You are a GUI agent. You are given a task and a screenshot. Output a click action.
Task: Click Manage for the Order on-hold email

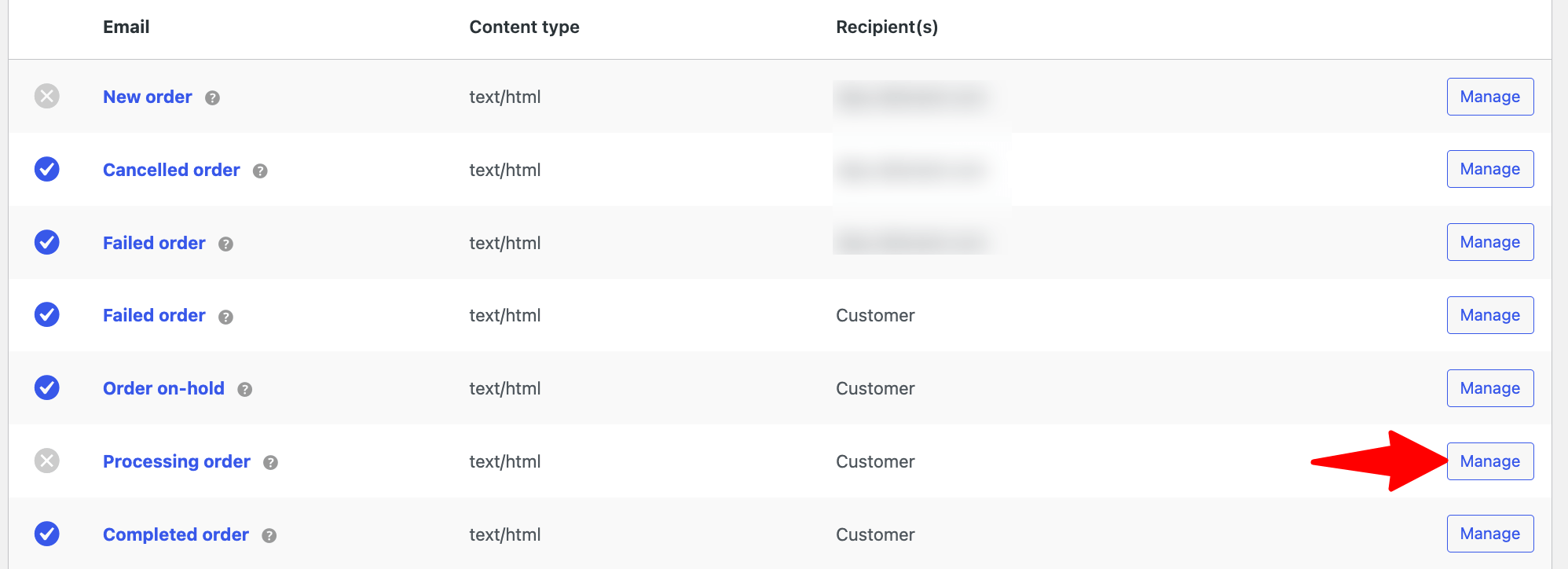click(1489, 388)
